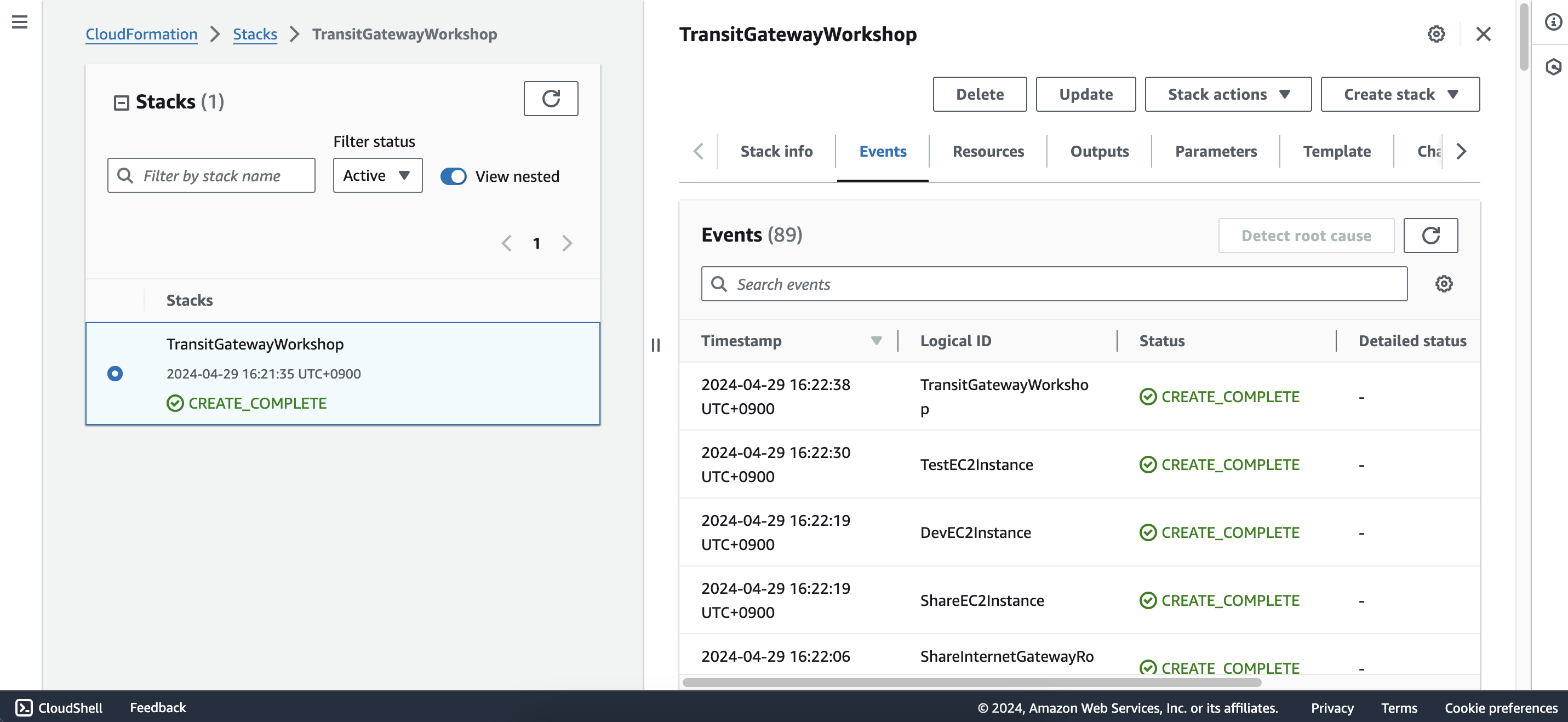Click DevEC2Instance CREATE_COMPLETE status
The width and height of the screenshot is (1568, 722).
pyautogui.click(x=1219, y=532)
